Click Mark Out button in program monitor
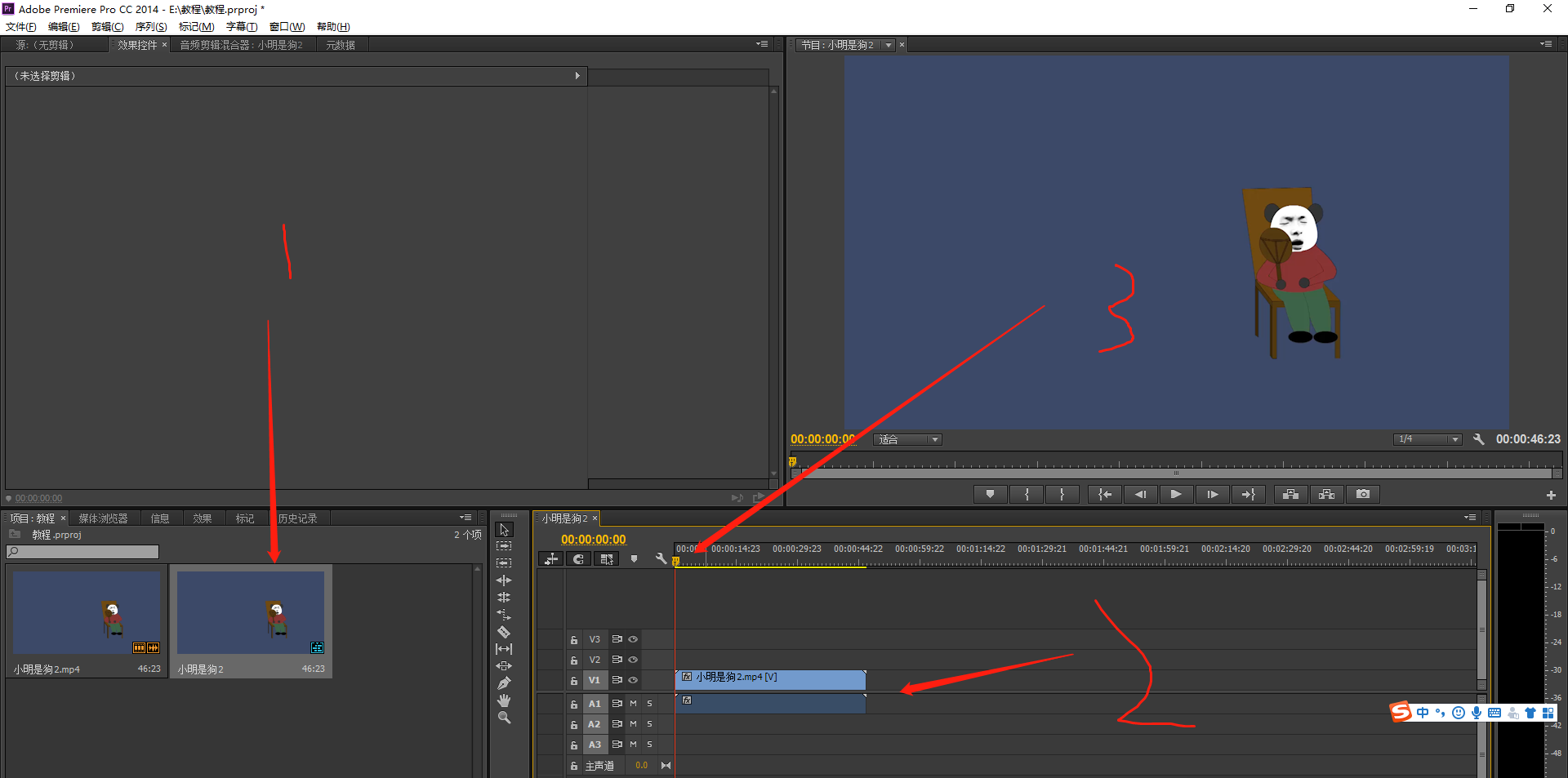 [1062, 494]
